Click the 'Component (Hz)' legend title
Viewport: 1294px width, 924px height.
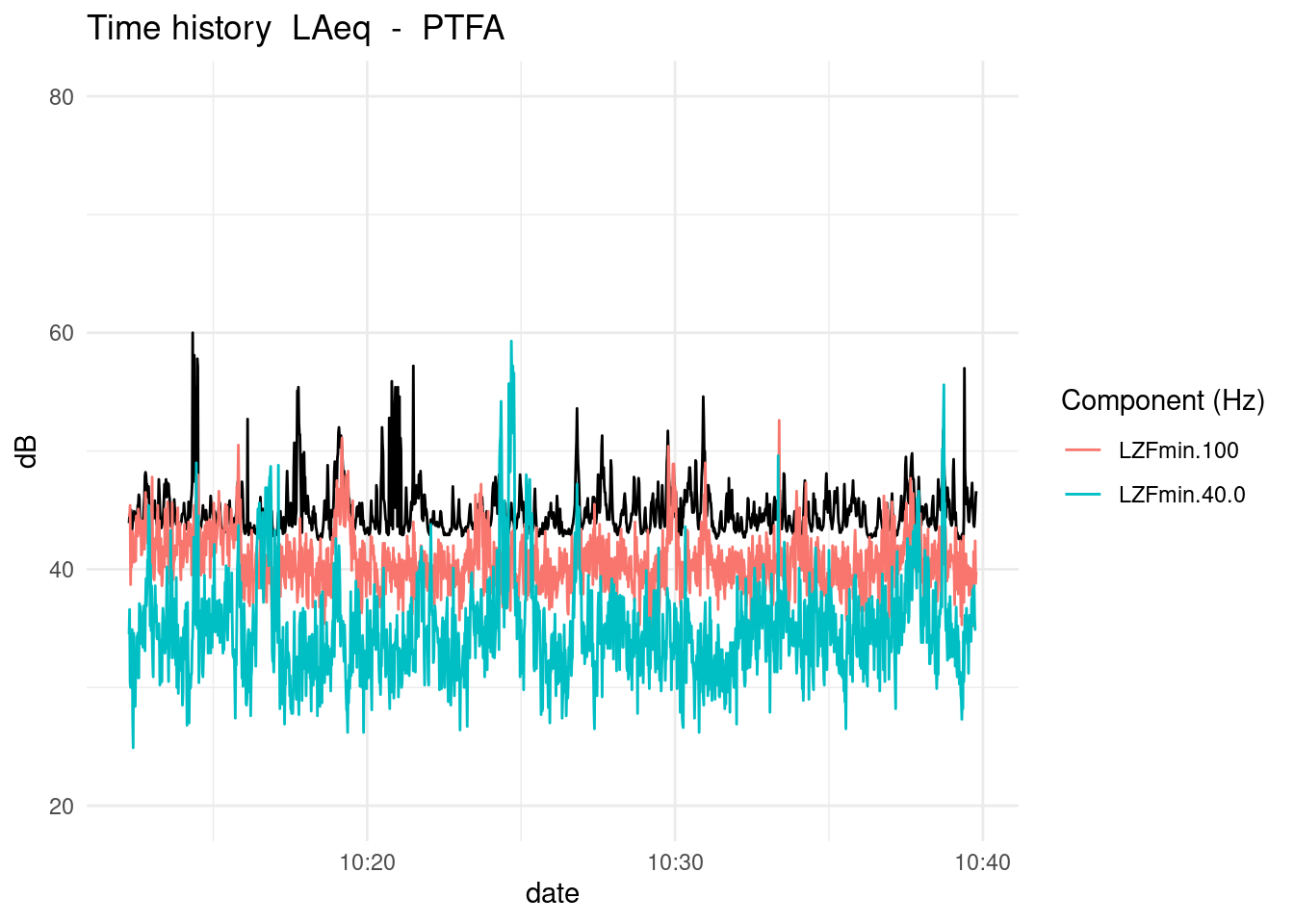pos(1162,400)
